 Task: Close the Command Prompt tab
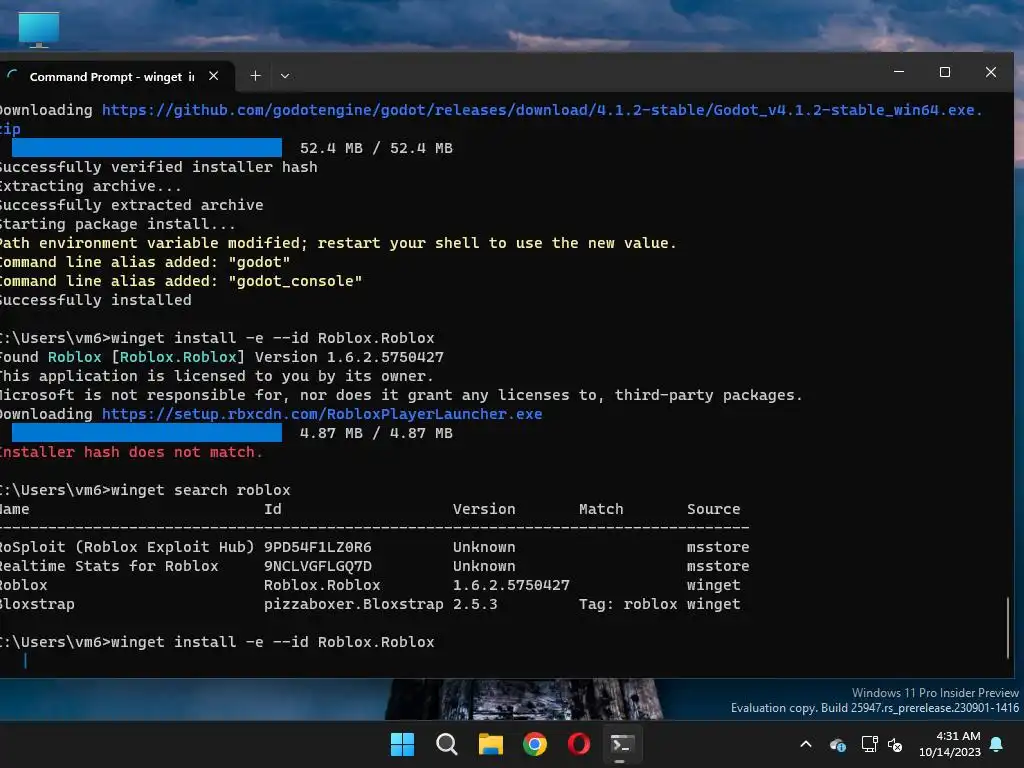214,76
